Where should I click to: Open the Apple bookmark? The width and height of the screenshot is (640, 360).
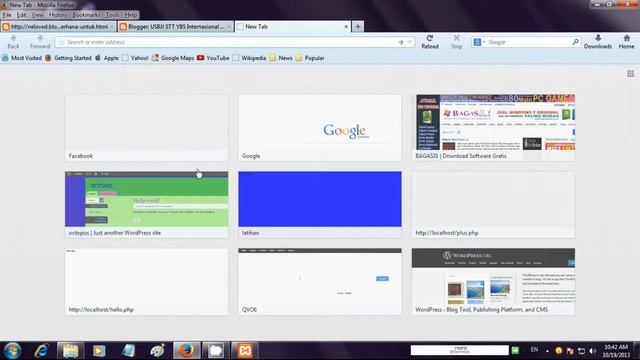click(x=107, y=58)
